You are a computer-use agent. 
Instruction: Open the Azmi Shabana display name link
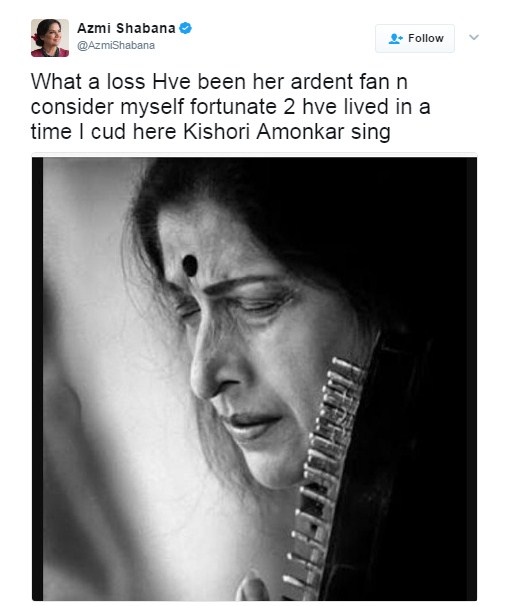(126, 28)
